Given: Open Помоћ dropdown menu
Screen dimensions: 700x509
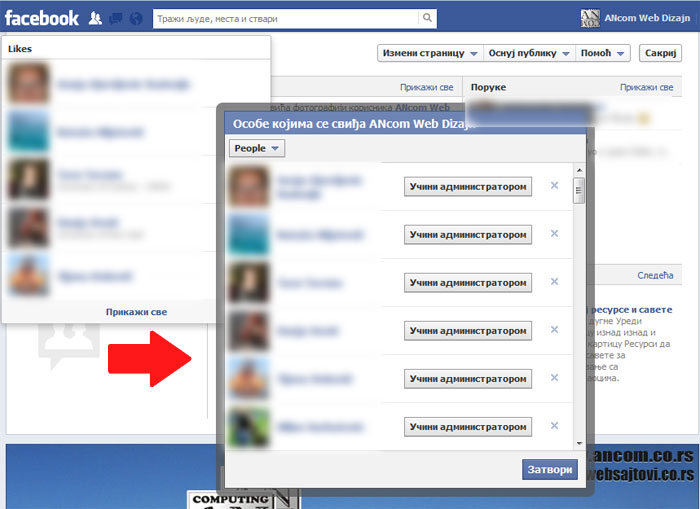Looking at the screenshot, I should coord(602,53).
